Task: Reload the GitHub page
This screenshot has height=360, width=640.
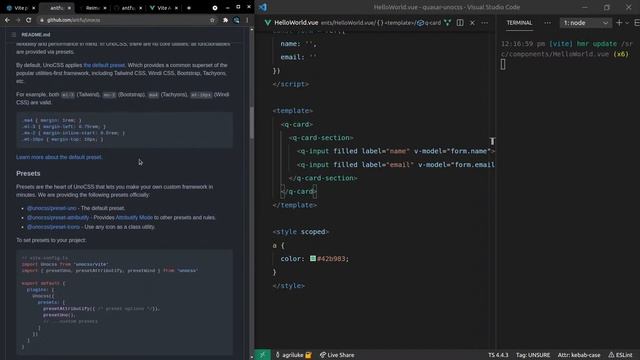Action: pyautogui.click(x=29, y=20)
